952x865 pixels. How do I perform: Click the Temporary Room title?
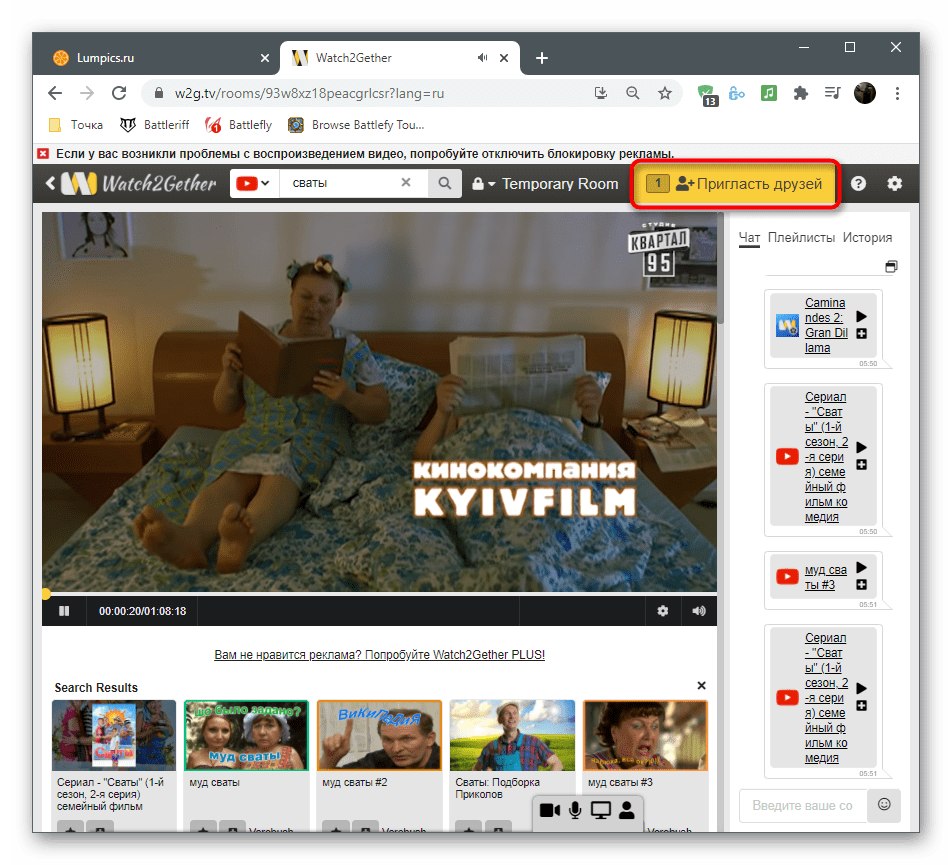(560, 184)
